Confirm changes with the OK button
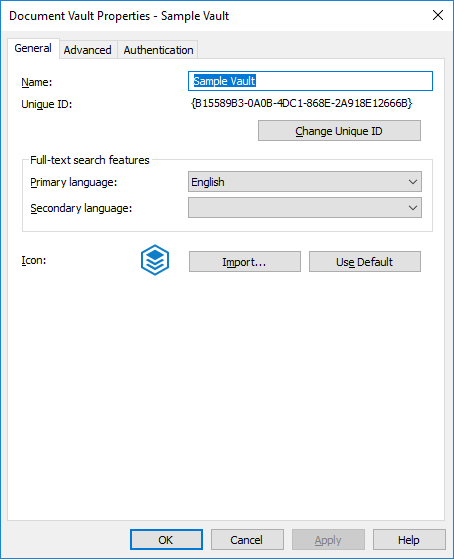Viewport: 454px width, 559px height. point(166,539)
